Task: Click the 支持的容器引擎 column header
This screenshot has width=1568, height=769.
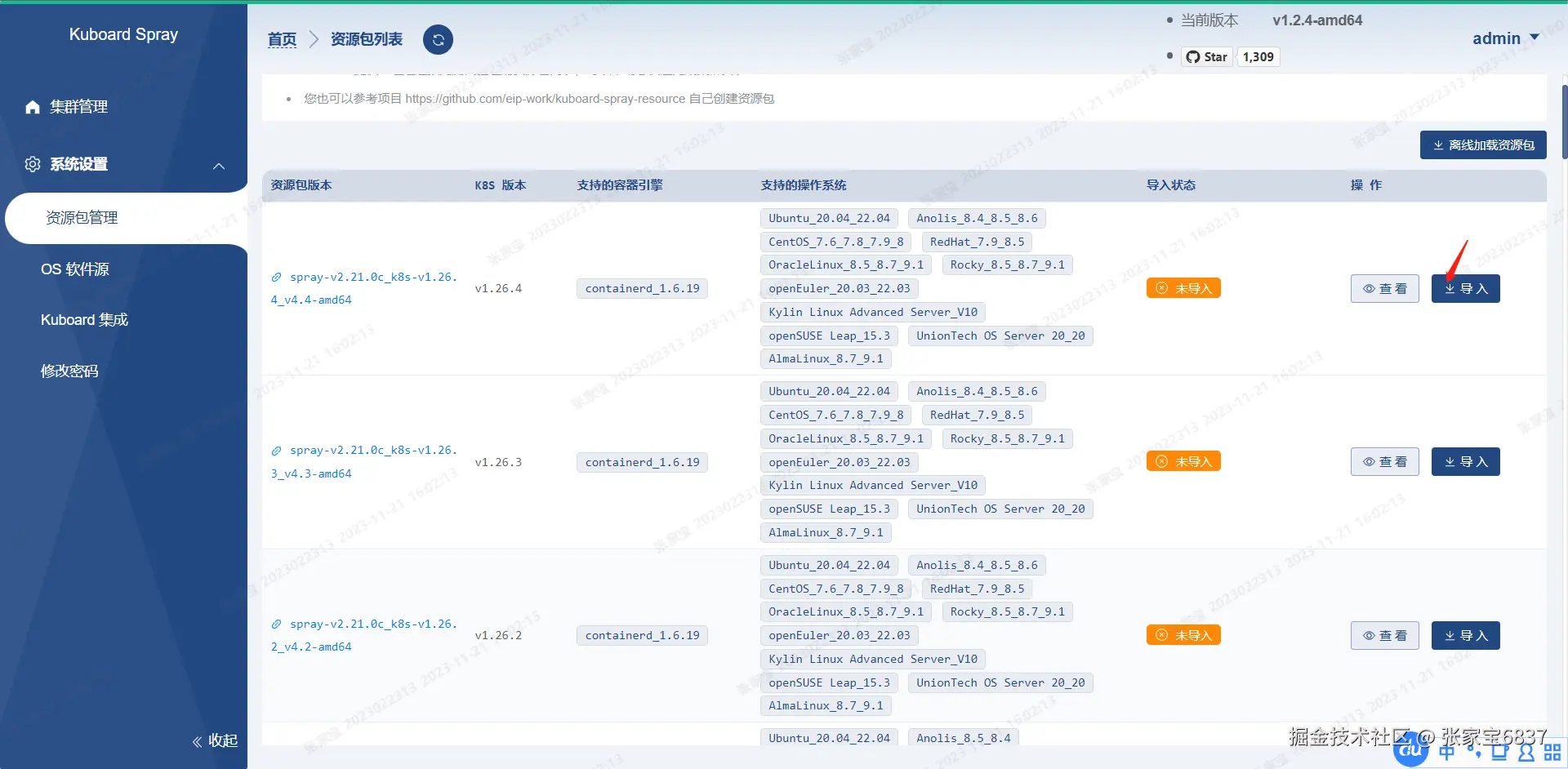Action: tap(620, 185)
